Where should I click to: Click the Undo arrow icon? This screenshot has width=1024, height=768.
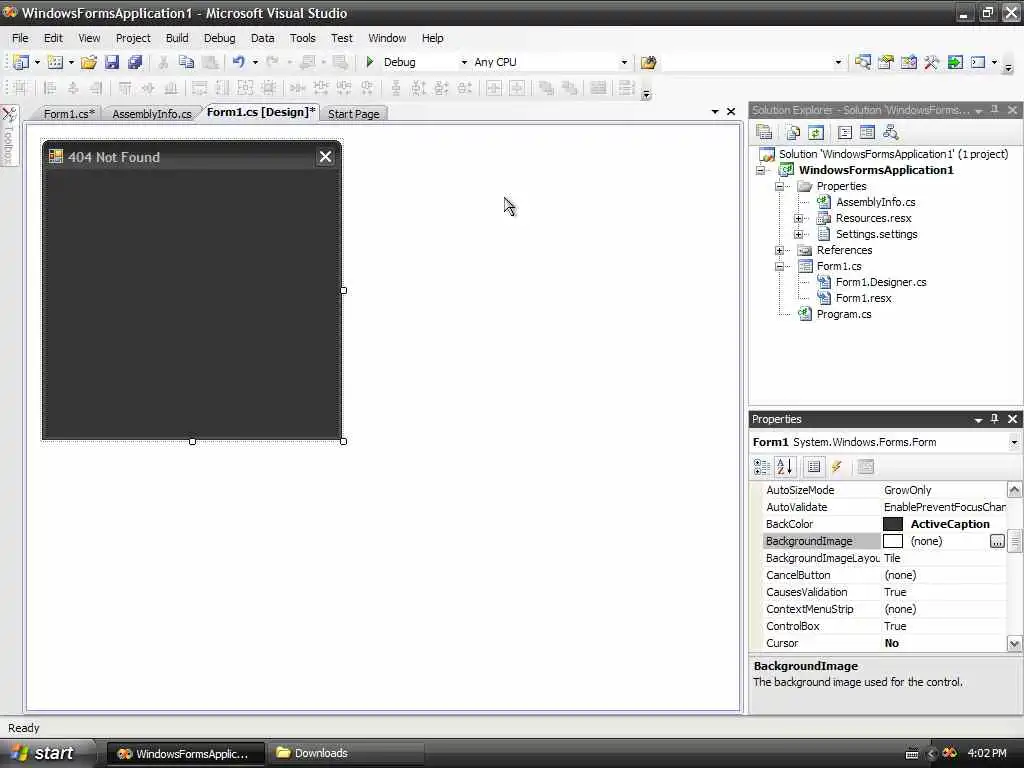click(238, 62)
